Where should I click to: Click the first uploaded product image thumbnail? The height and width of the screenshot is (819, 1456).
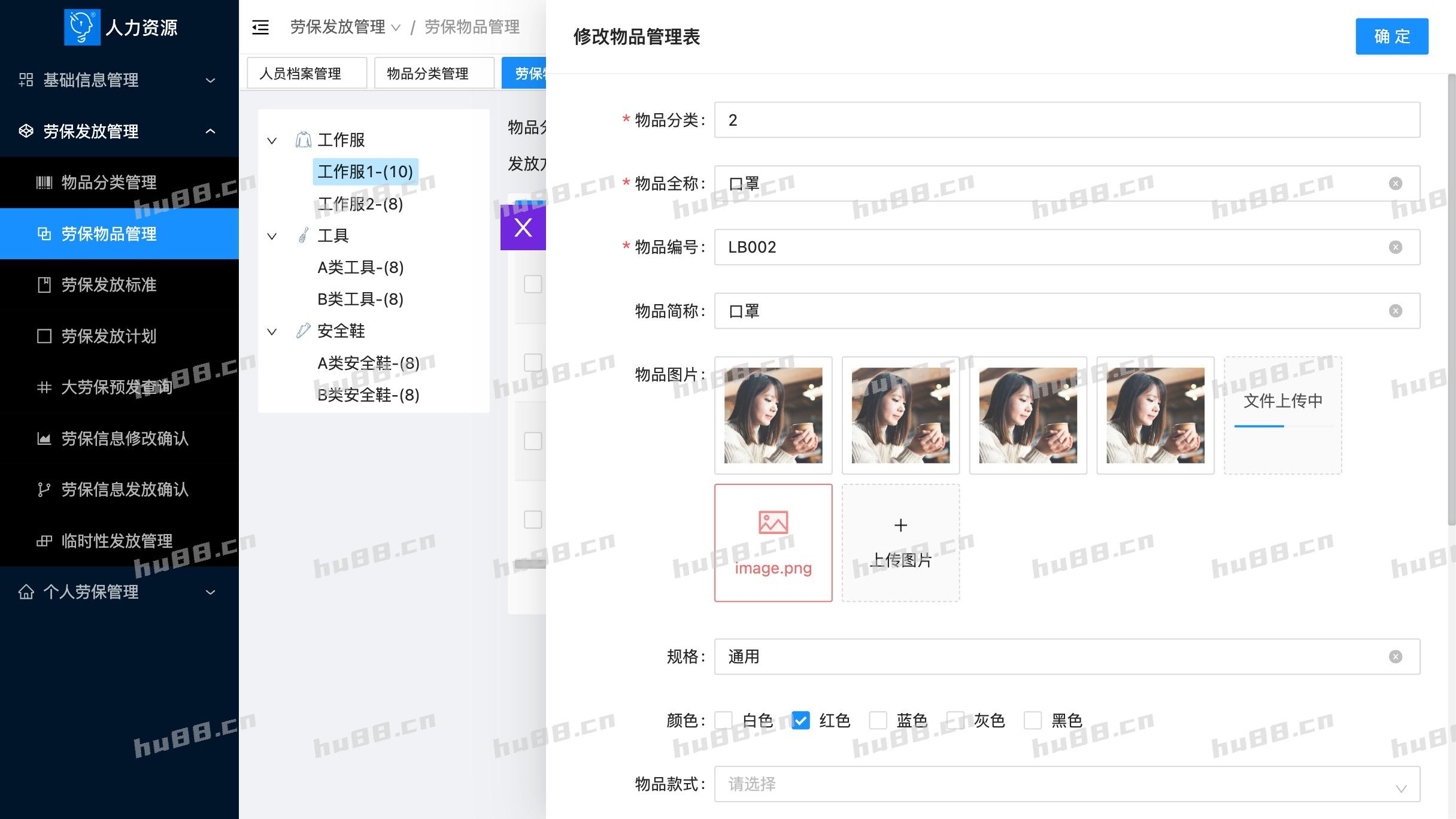pos(773,415)
